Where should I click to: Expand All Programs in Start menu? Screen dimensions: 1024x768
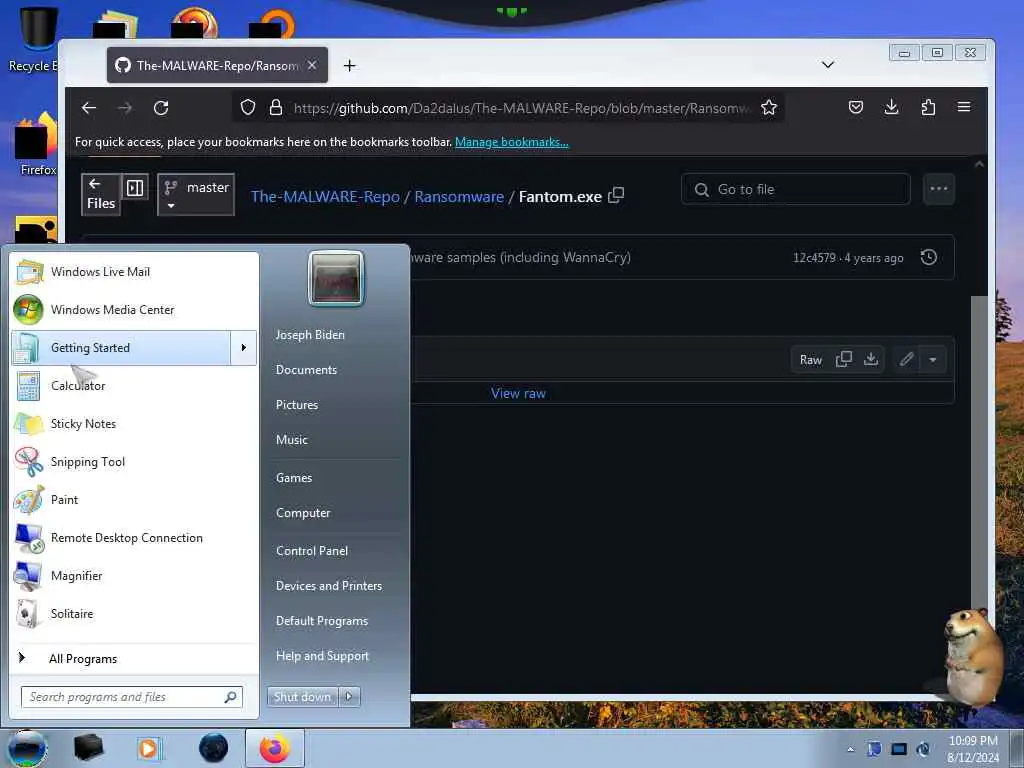point(134,658)
